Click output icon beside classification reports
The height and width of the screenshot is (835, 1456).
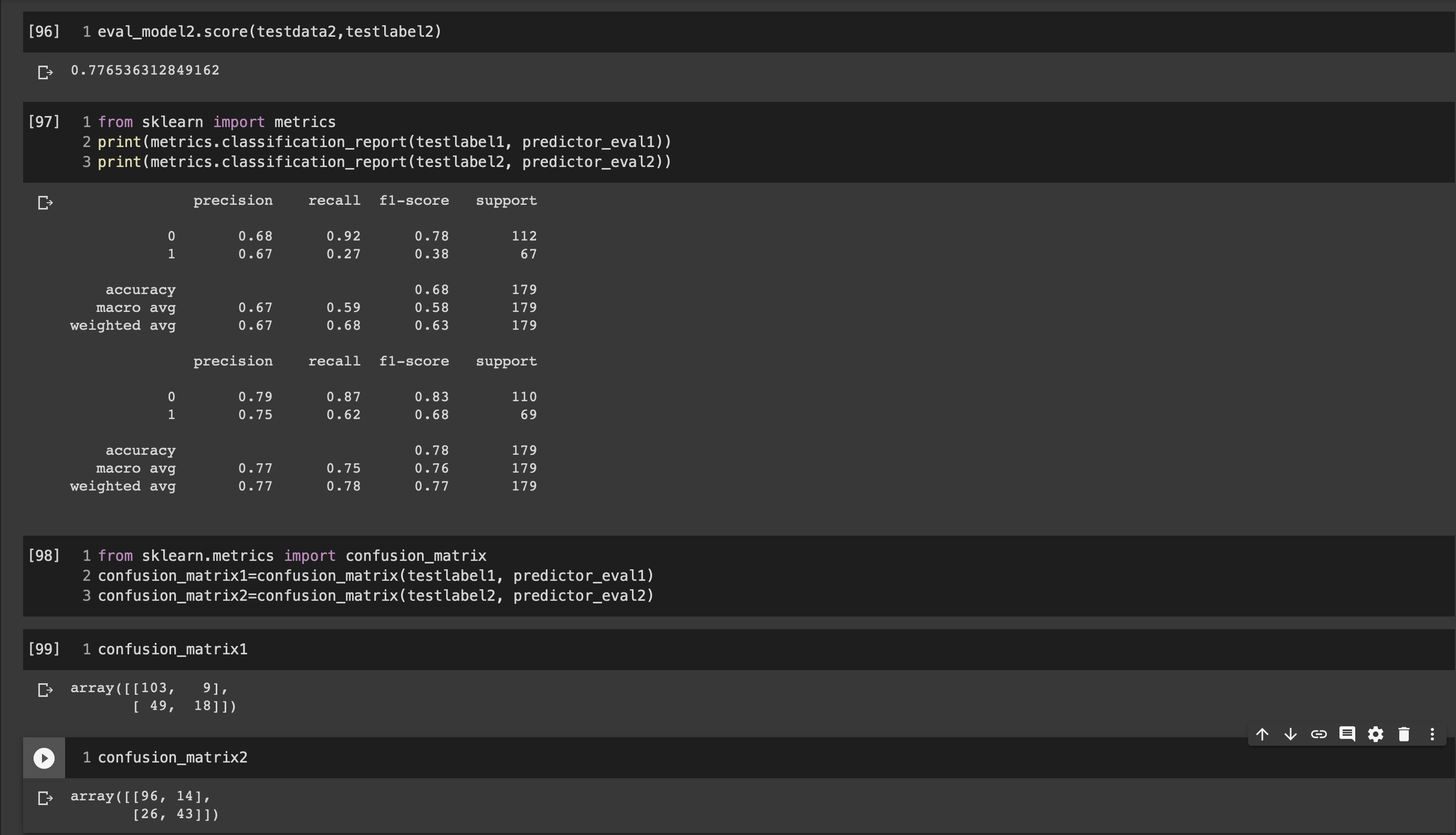(x=45, y=202)
